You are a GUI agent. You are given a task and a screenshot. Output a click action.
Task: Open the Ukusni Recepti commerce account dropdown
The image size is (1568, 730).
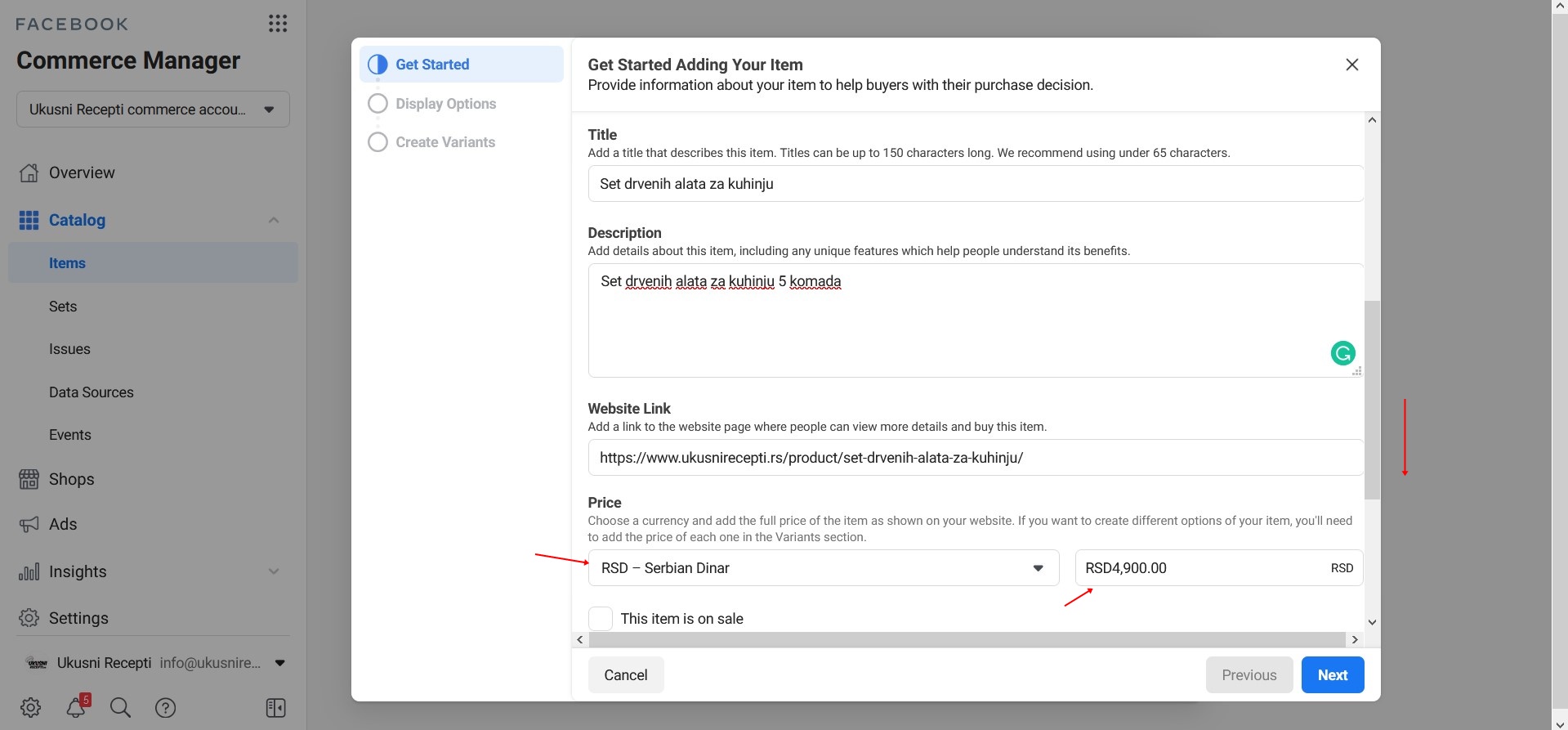pyautogui.click(x=153, y=110)
